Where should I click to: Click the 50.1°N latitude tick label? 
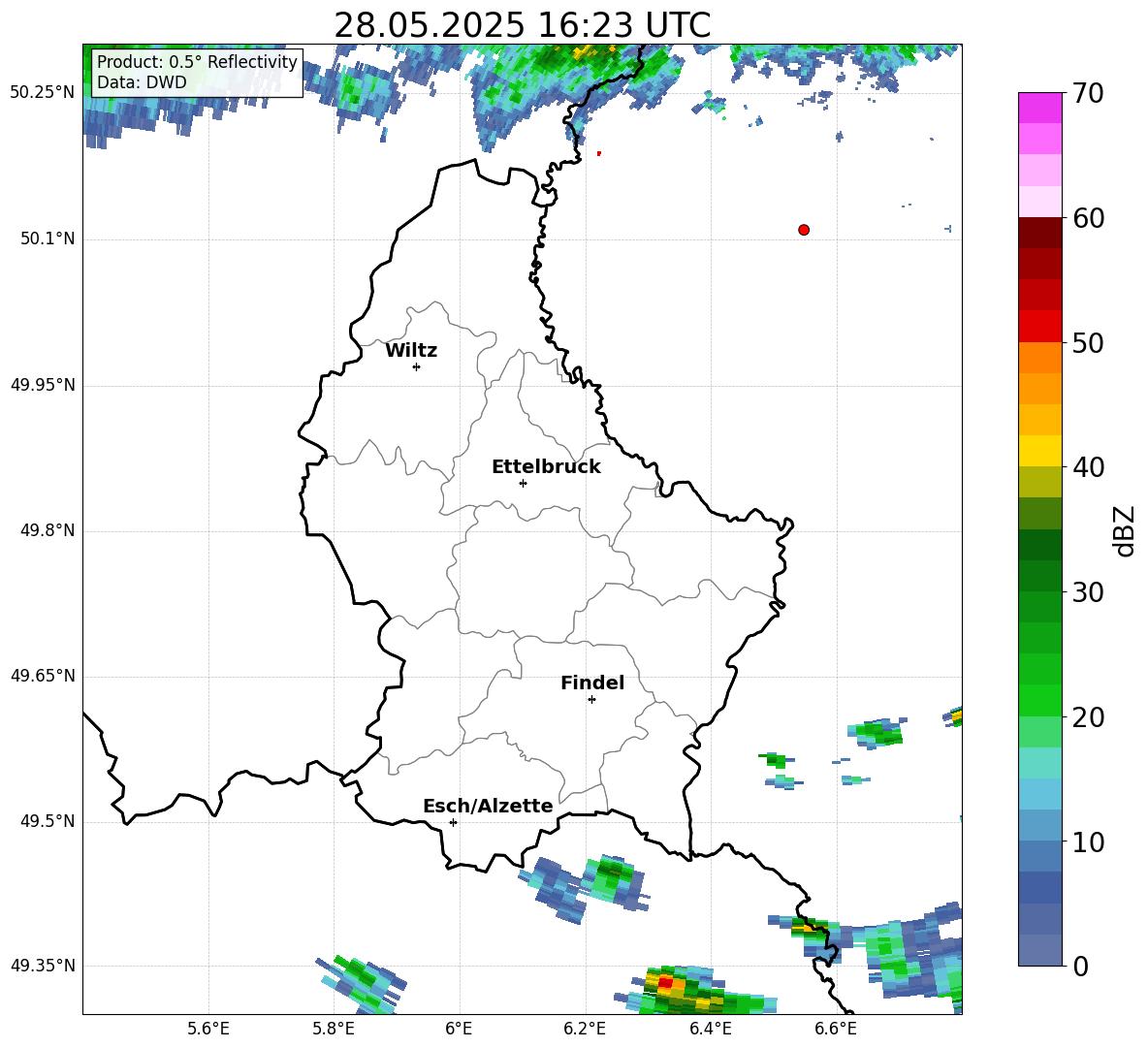coord(48,238)
